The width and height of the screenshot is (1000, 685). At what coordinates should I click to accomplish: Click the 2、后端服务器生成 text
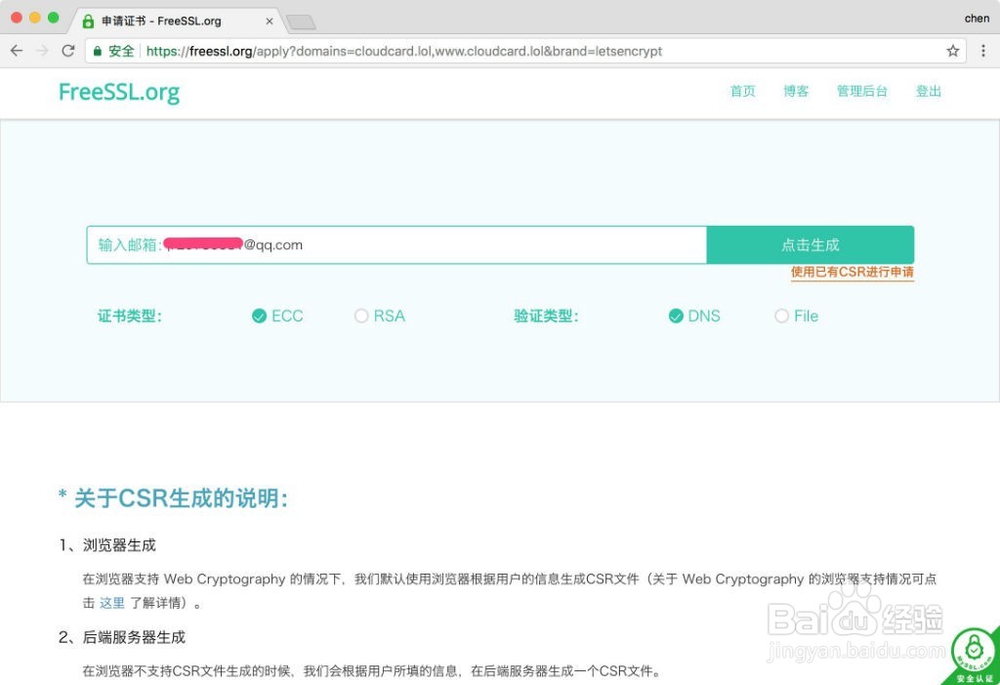click(x=122, y=637)
